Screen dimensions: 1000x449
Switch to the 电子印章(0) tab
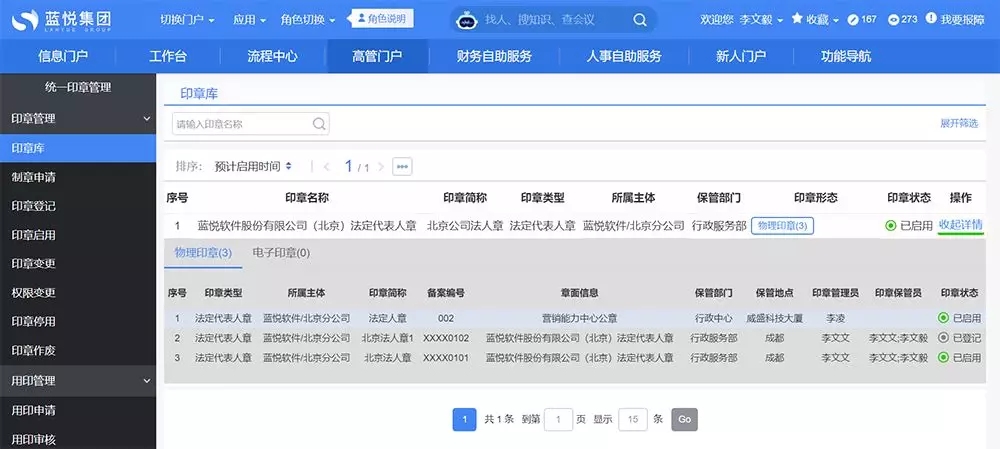(281, 253)
